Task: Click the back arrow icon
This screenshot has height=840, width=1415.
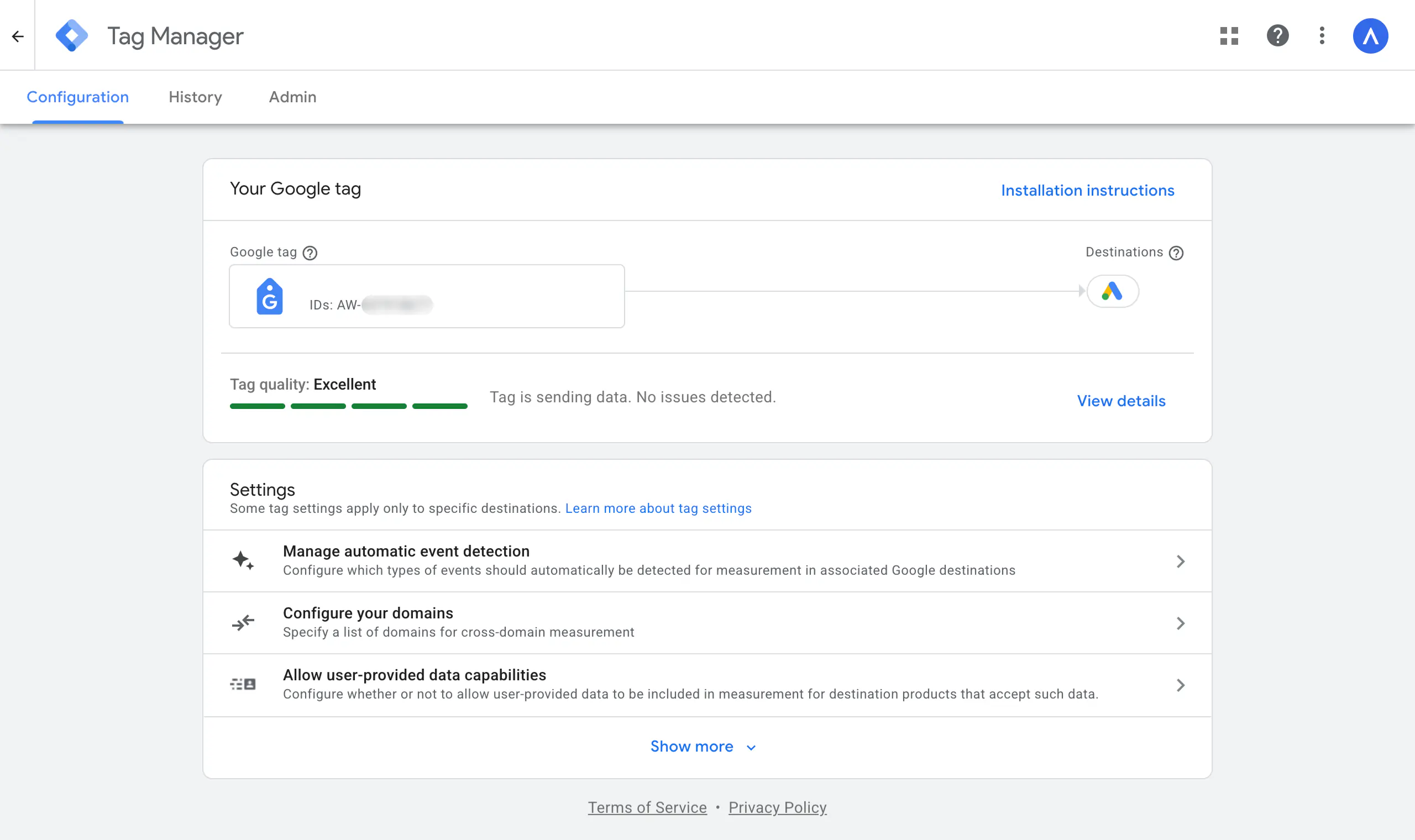Action: pos(18,36)
